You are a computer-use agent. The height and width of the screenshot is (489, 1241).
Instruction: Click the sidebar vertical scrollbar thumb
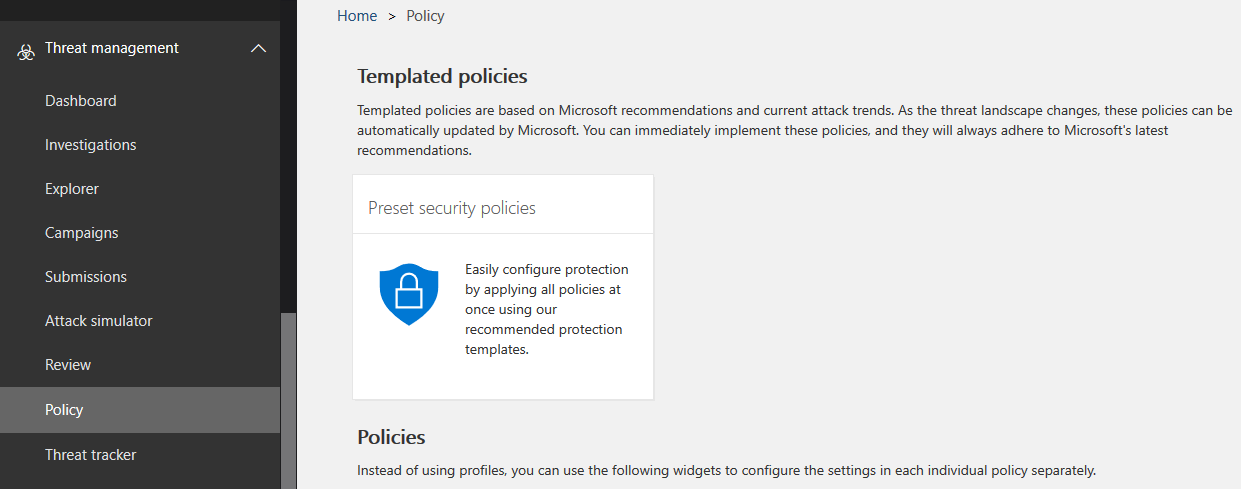(289, 400)
